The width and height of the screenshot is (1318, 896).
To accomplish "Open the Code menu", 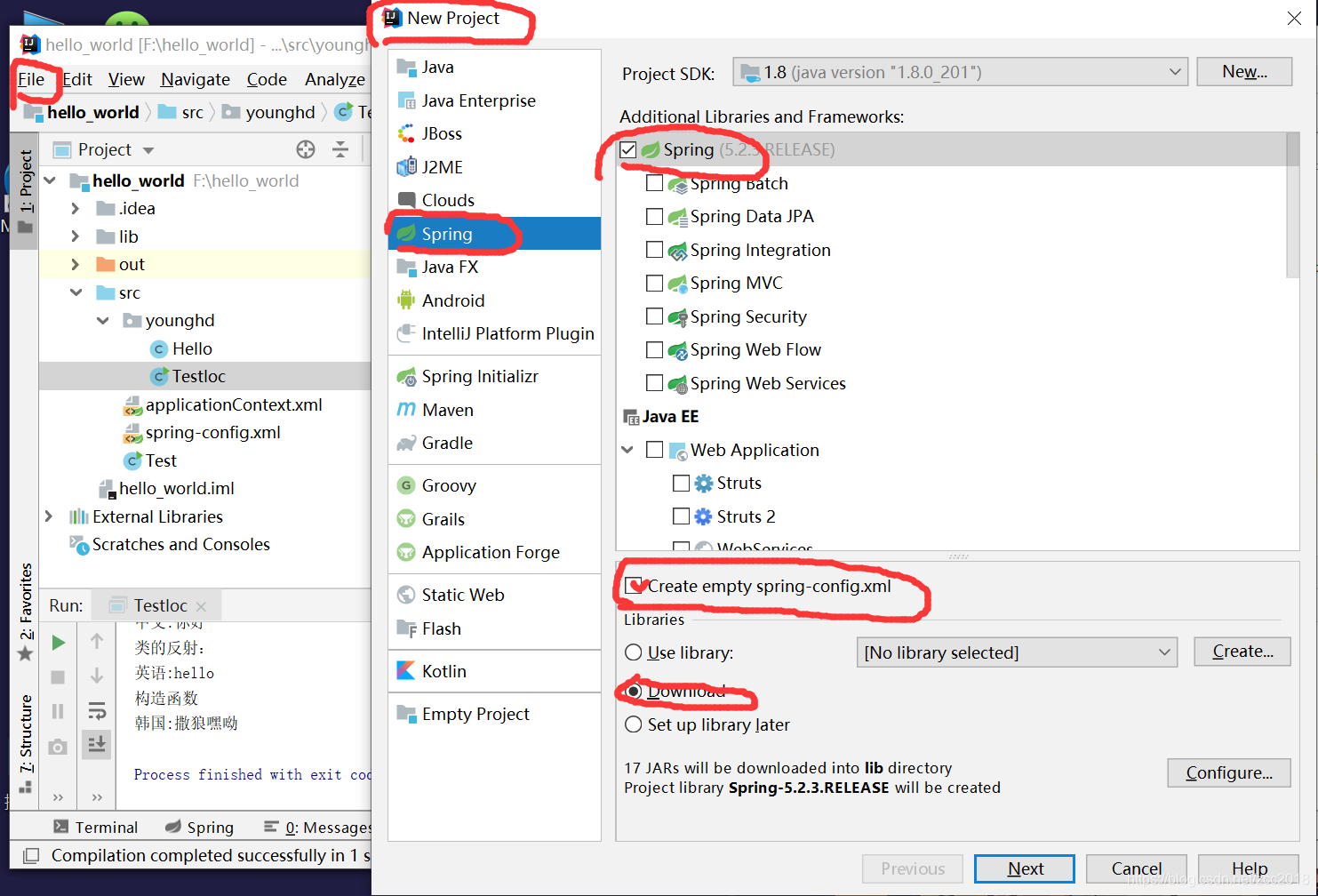I will click(267, 79).
